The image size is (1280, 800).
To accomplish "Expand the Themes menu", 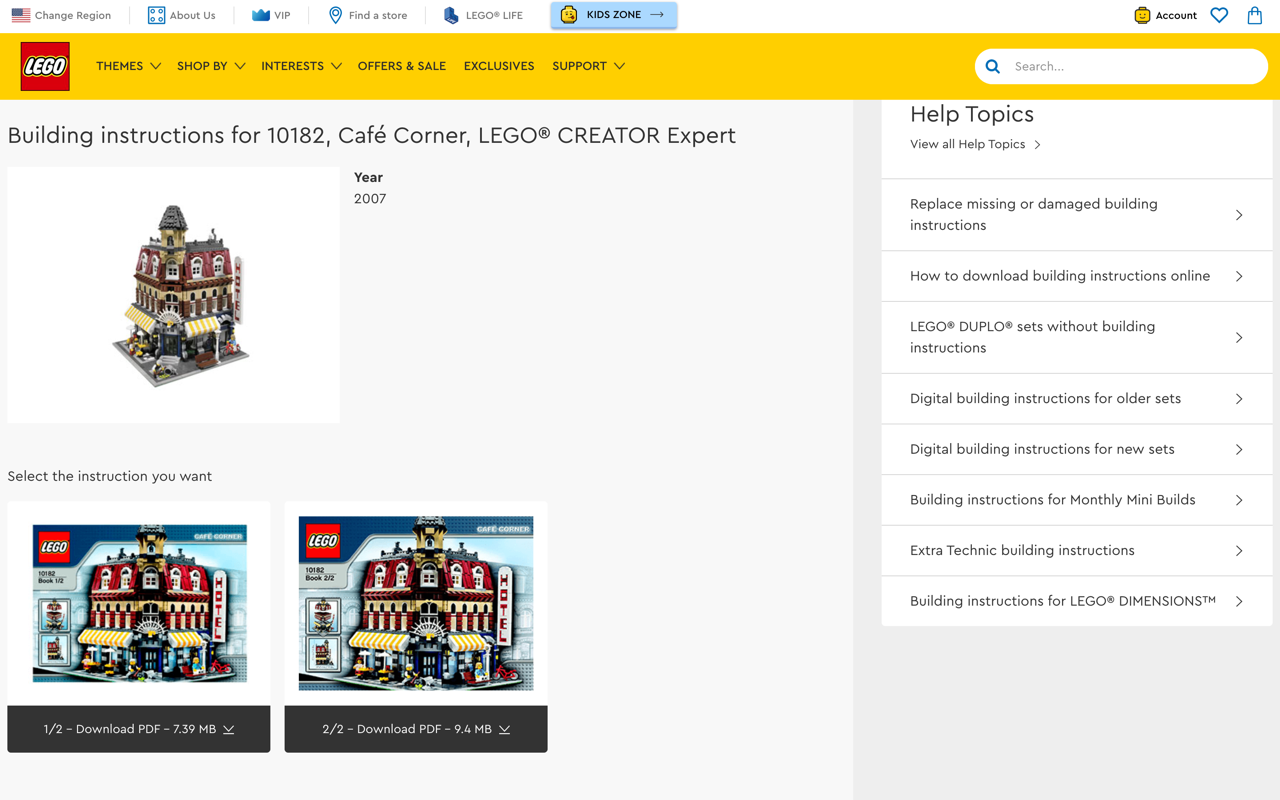I will pos(128,66).
